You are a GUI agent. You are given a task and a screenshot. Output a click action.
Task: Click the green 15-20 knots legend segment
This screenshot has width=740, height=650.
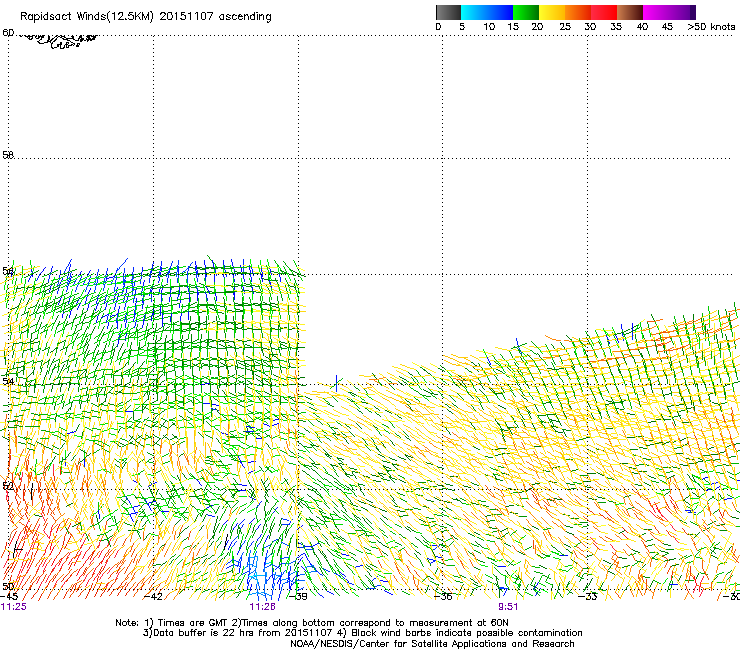click(x=526, y=12)
